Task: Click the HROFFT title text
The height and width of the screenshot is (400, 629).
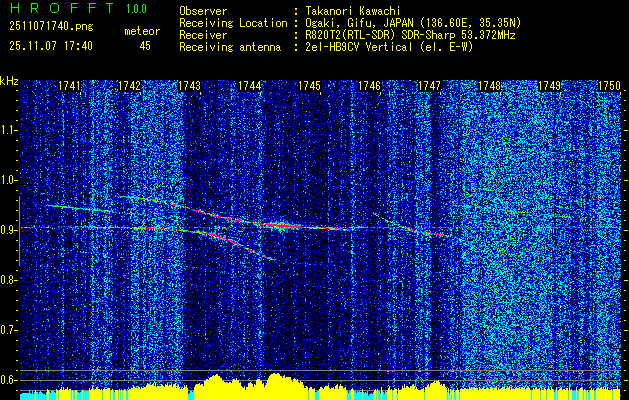Action: [61, 8]
